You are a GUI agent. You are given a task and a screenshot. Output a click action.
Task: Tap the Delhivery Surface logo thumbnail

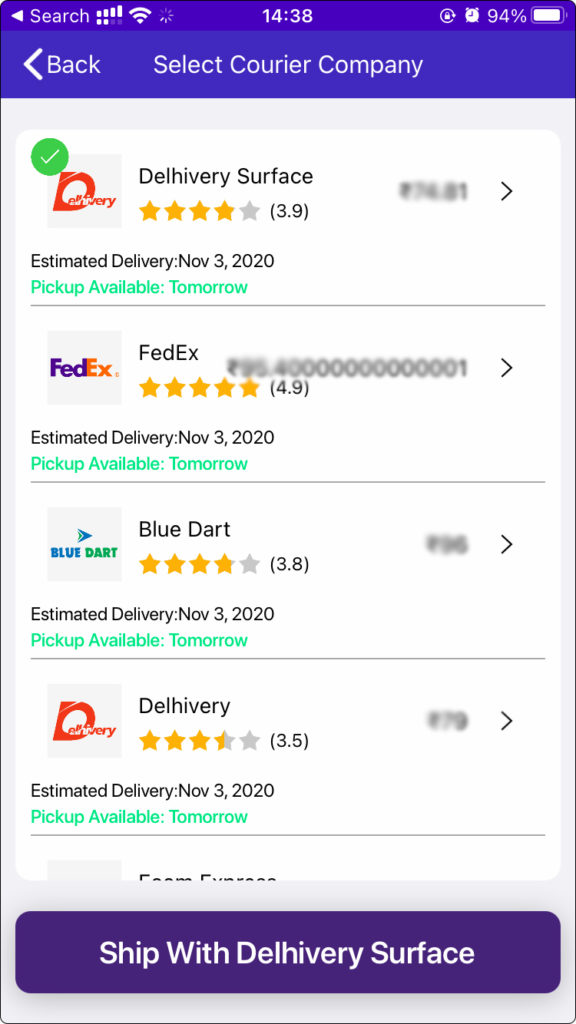pyautogui.click(x=84, y=191)
